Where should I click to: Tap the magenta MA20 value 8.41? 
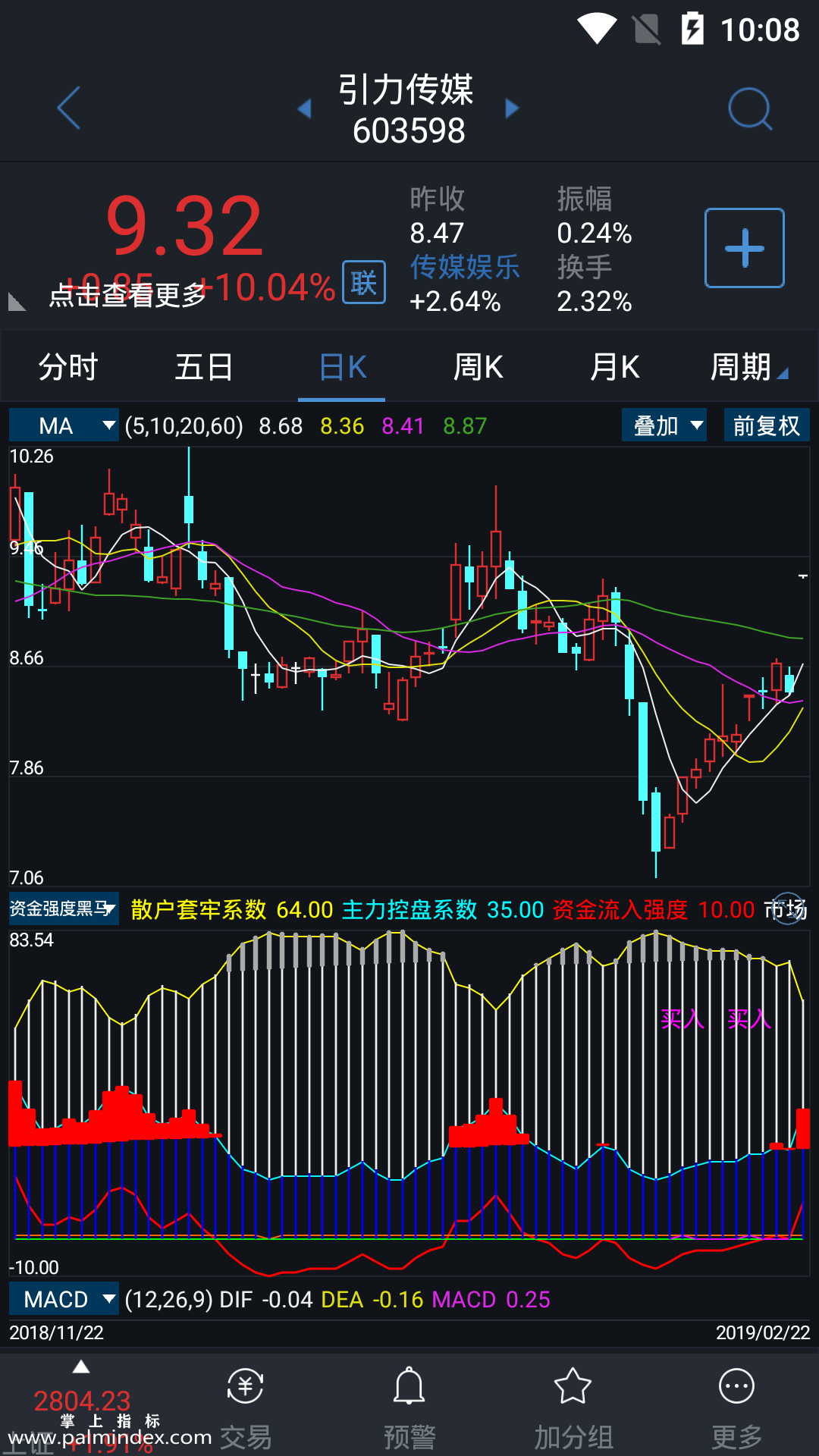coord(403,426)
